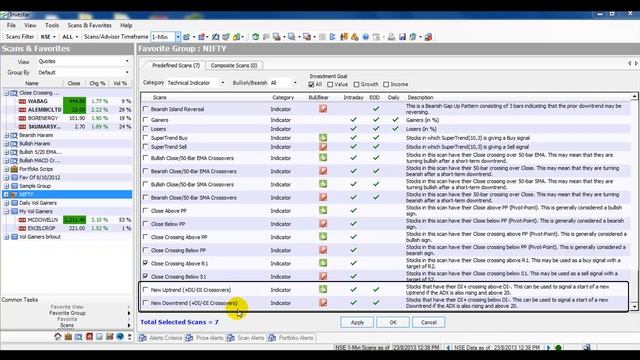
Task: Click the chart icon left of globe
Action: (x=109, y=336)
